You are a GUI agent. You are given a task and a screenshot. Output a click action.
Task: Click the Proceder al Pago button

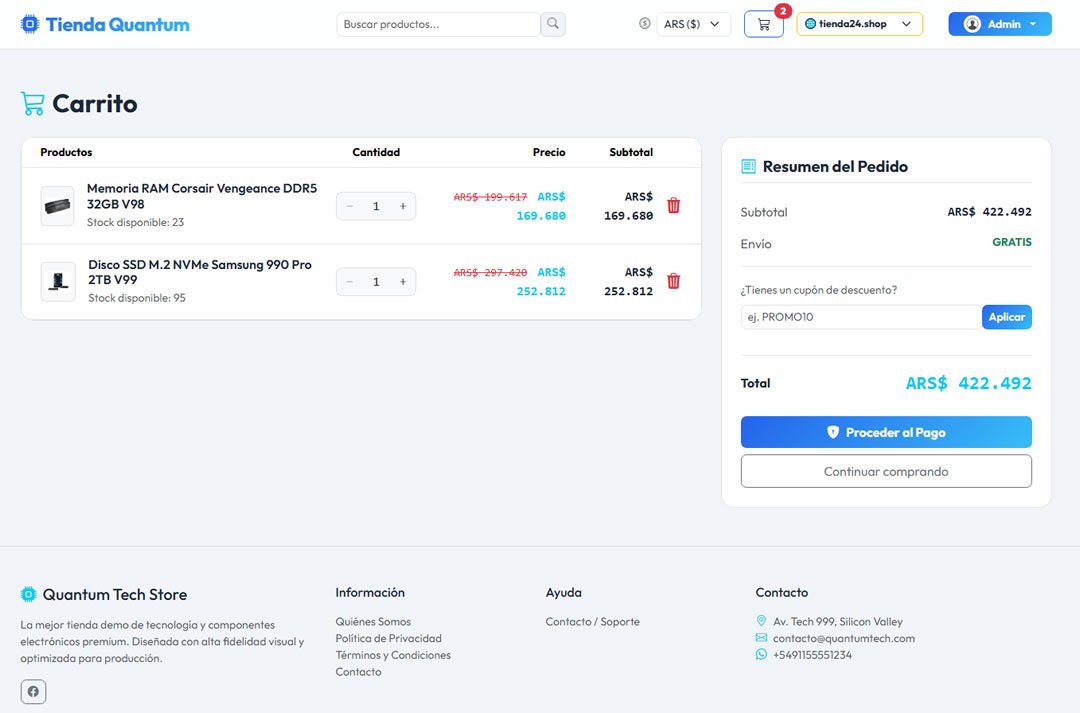886,432
